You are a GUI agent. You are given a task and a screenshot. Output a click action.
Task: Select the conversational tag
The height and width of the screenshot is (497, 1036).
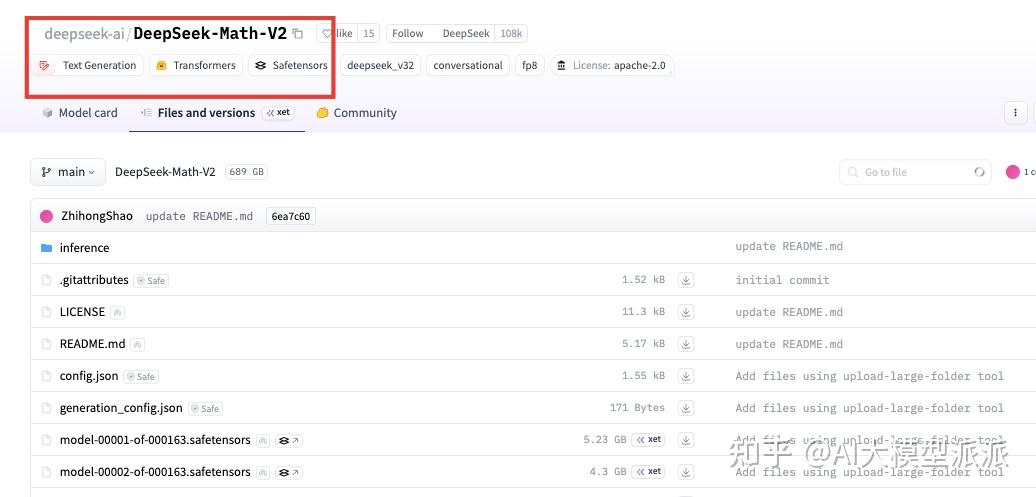468,65
